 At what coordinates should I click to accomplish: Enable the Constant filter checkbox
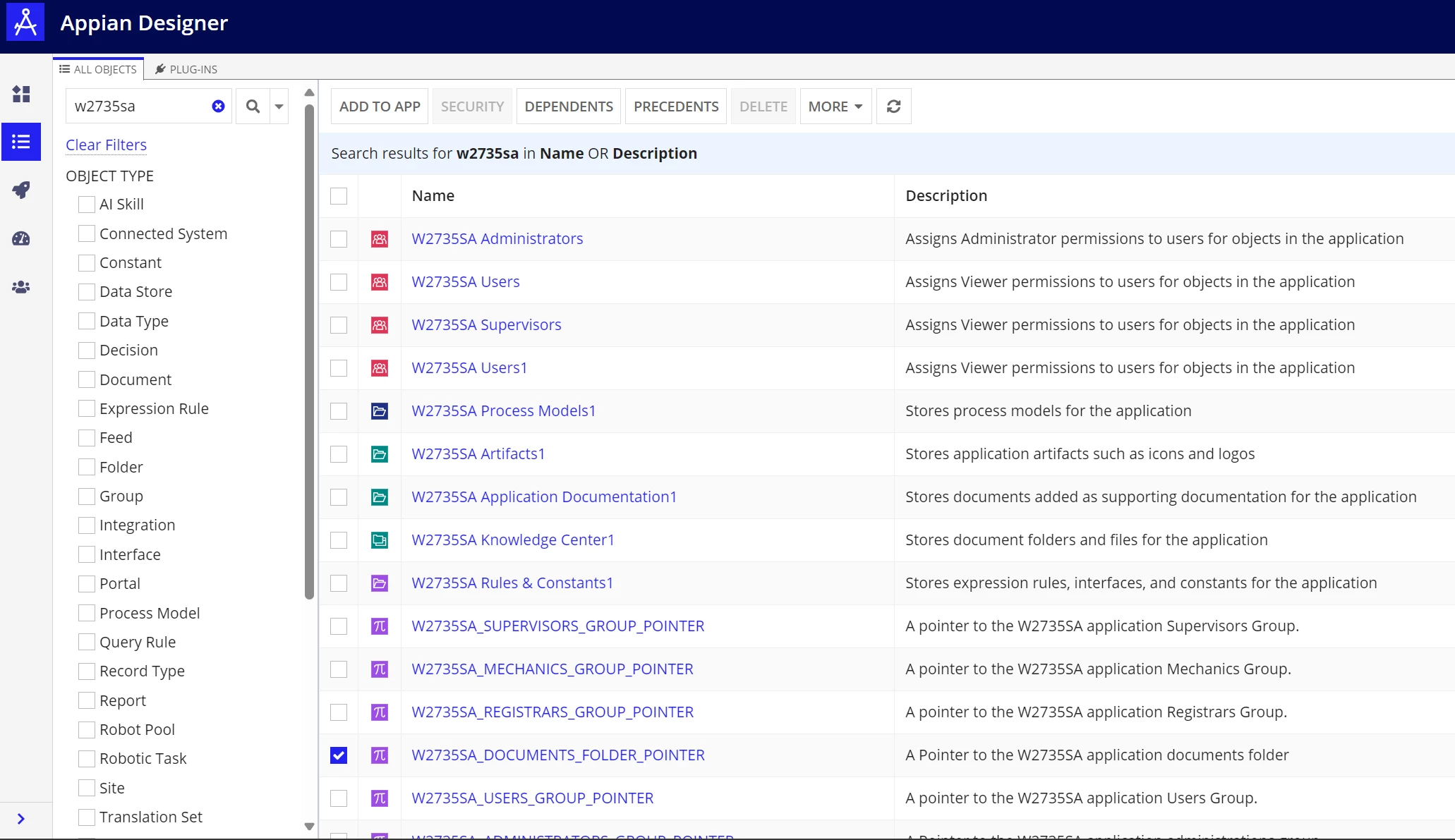pos(87,263)
